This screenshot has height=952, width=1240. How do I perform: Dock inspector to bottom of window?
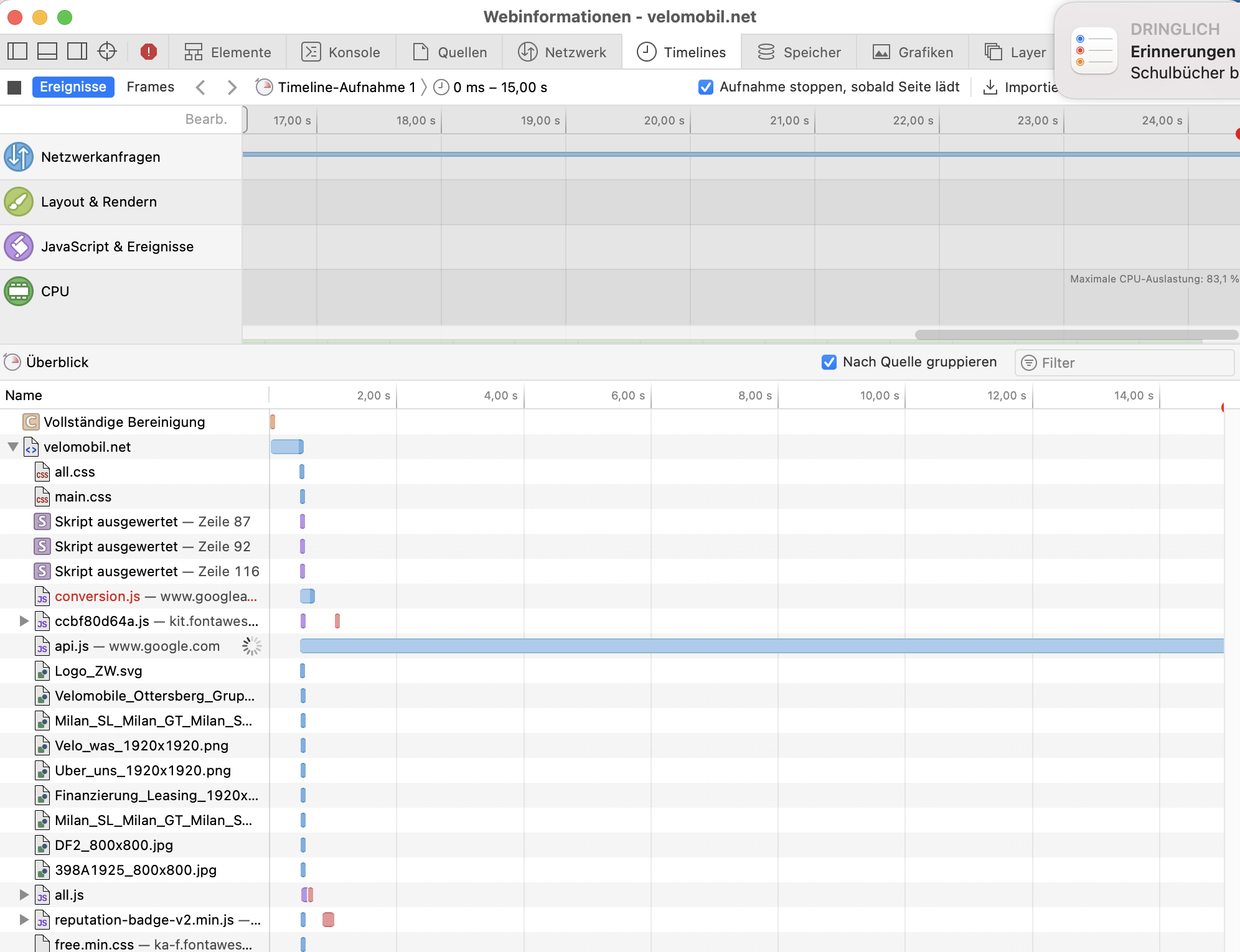pyautogui.click(x=47, y=52)
